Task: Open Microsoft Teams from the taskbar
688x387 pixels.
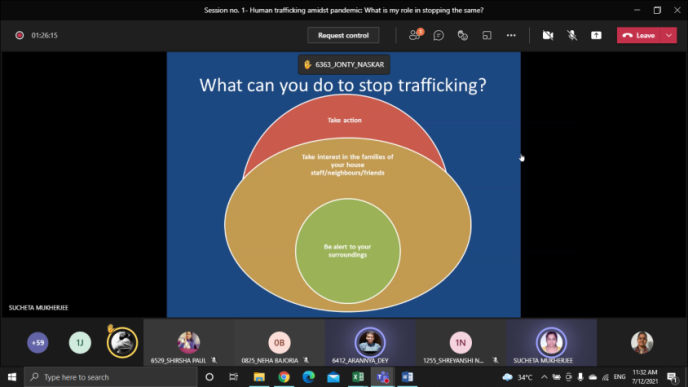Action: tap(383, 377)
